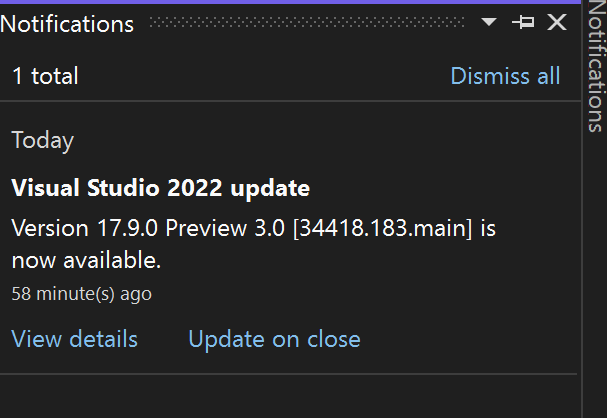Close the Notifications panel with X
The width and height of the screenshot is (607, 418).
(557, 22)
